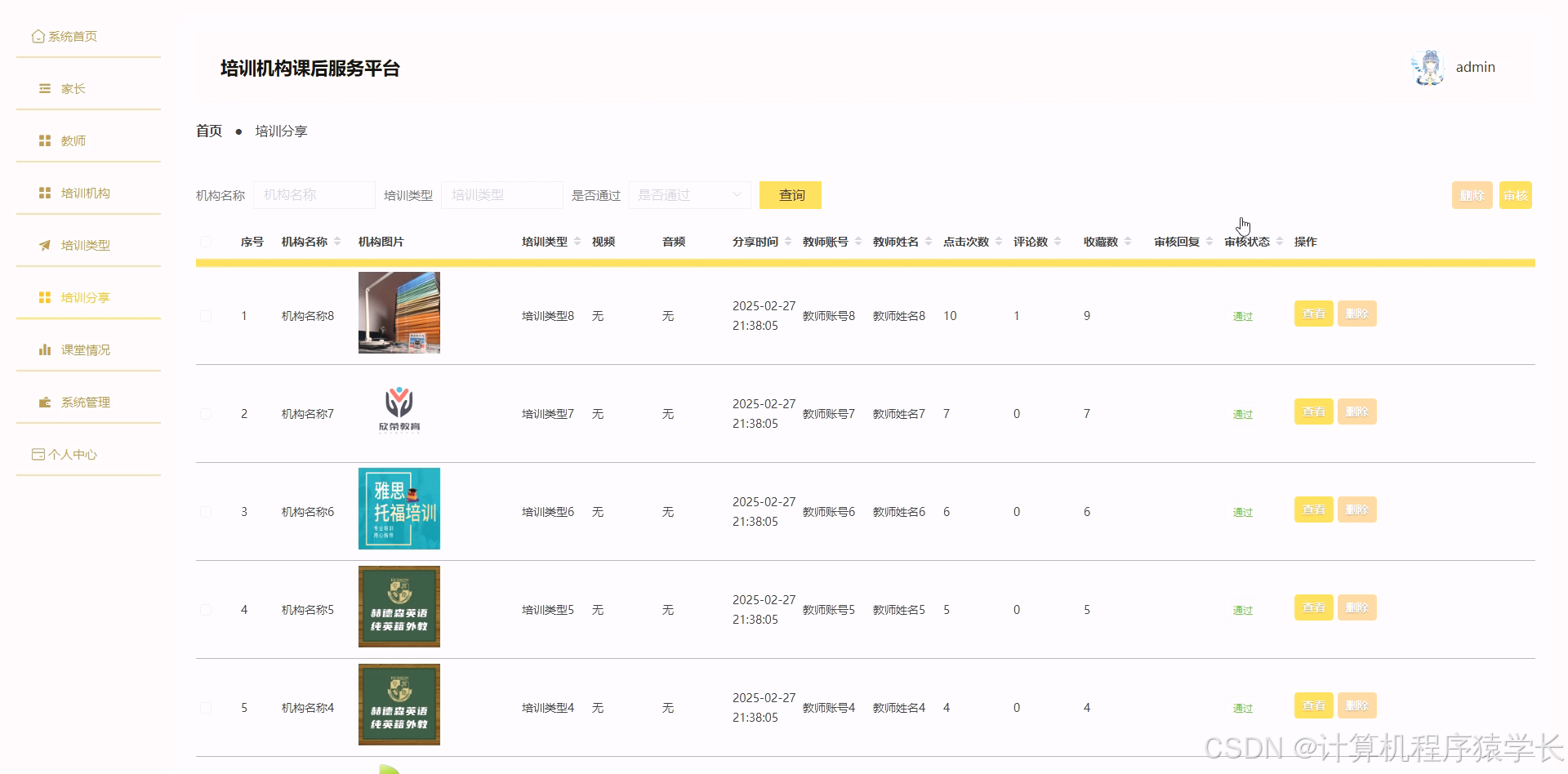Click 培训分享 breadcrumb text
Image resolution: width=1568 pixels, height=774 pixels.
coord(281,131)
